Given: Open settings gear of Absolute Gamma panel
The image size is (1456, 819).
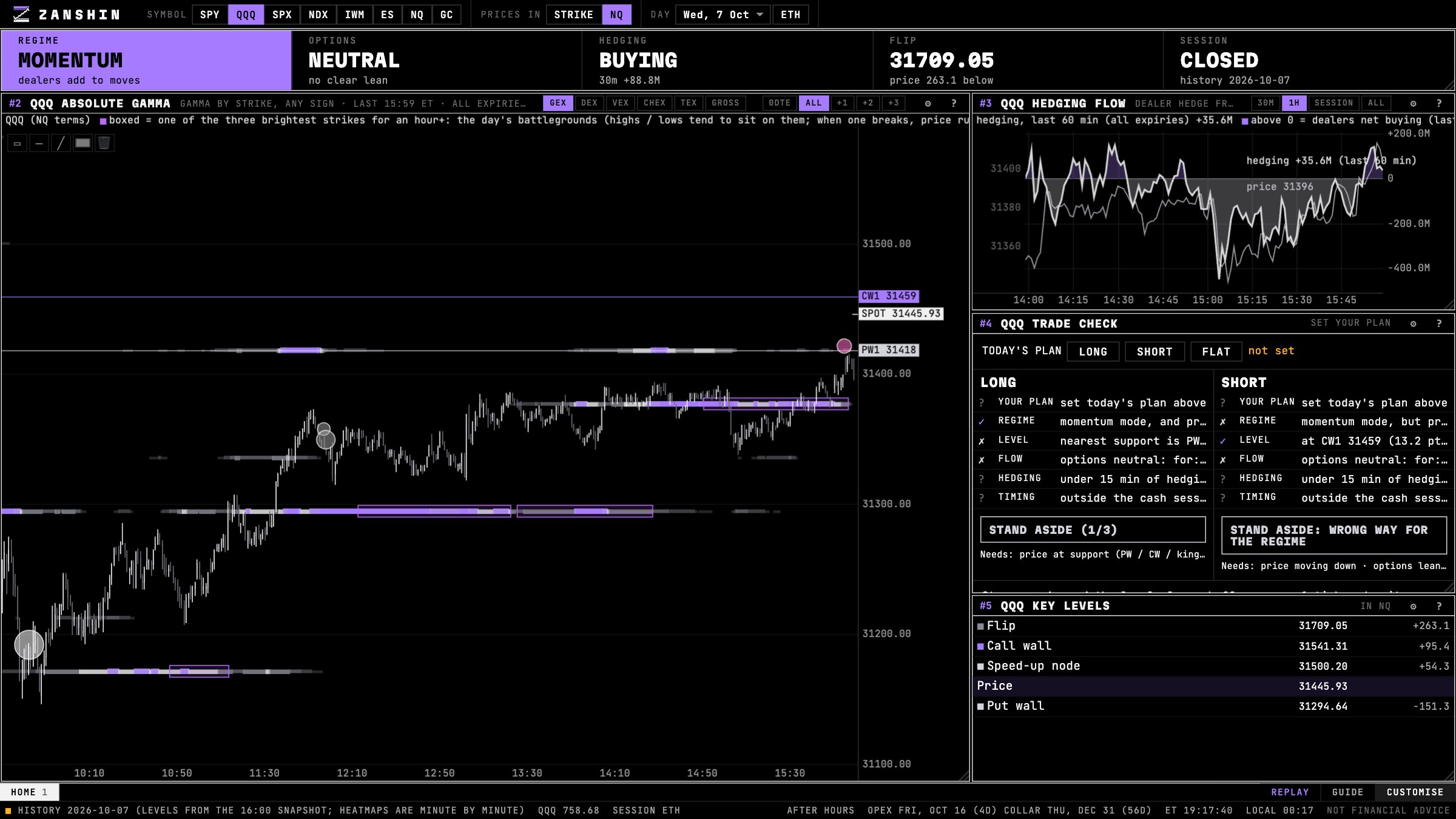Looking at the screenshot, I should (x=928, y=103).
